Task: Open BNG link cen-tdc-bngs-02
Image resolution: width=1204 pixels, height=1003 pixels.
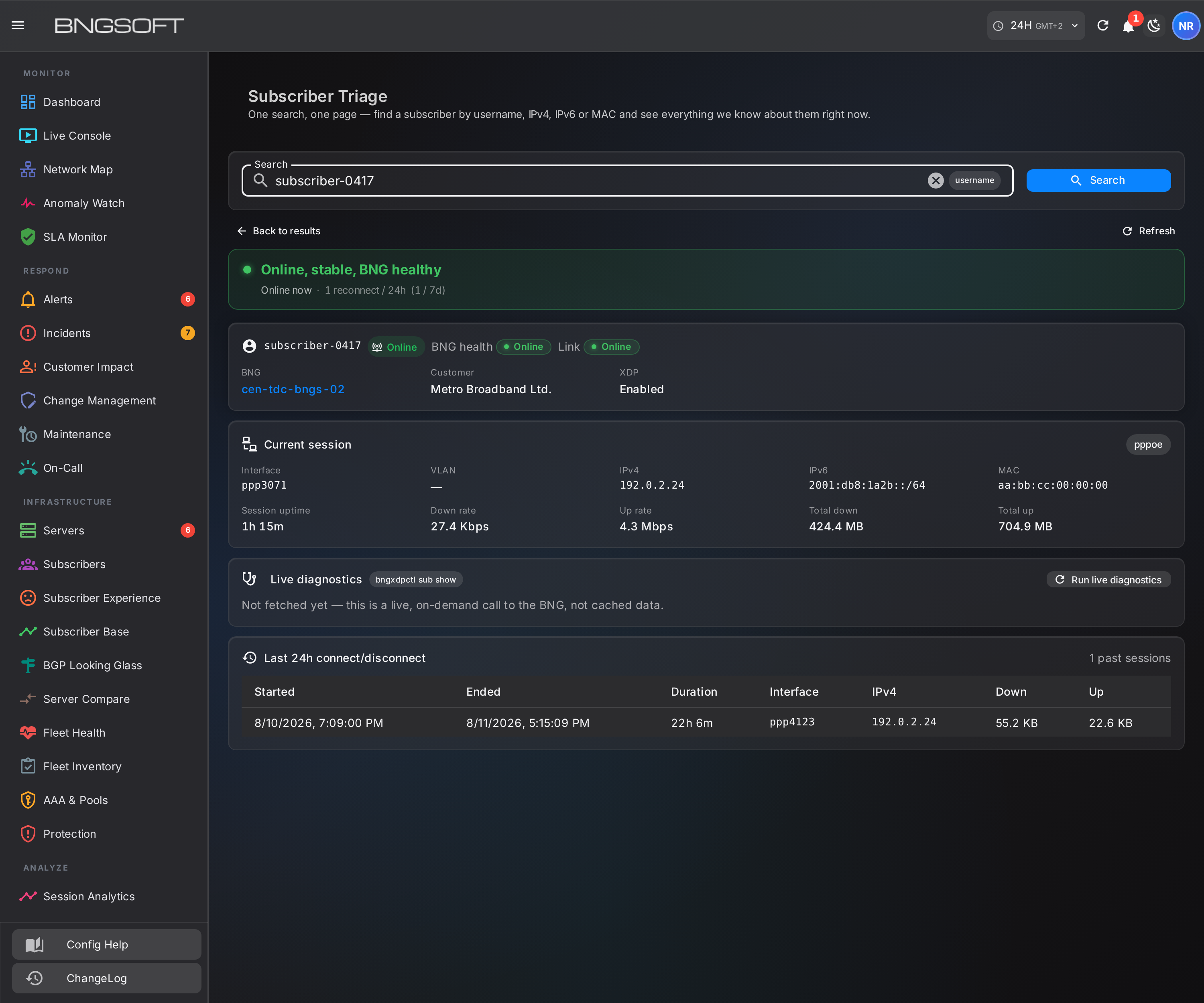Action: coord(293,390)
